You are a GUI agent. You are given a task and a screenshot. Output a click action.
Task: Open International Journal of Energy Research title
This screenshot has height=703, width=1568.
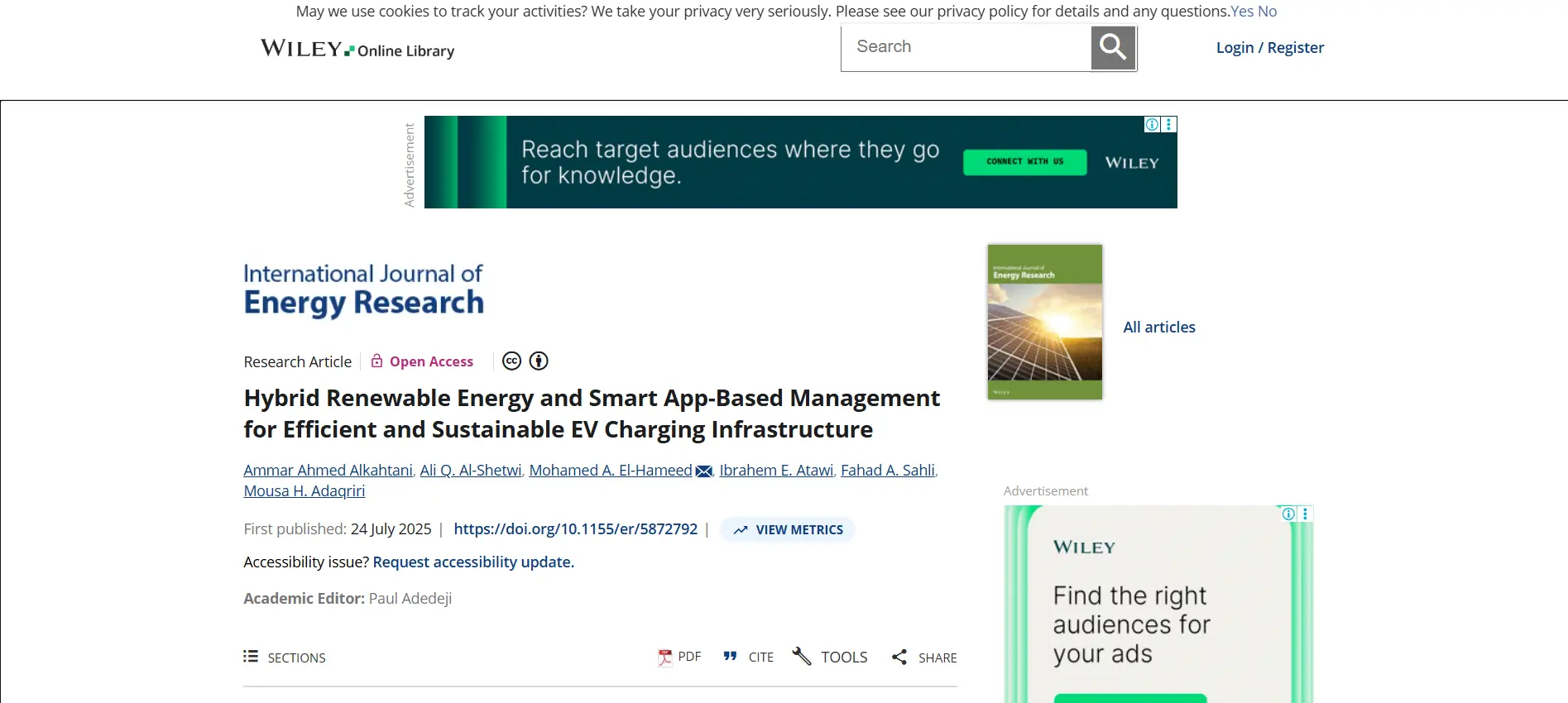363,290
